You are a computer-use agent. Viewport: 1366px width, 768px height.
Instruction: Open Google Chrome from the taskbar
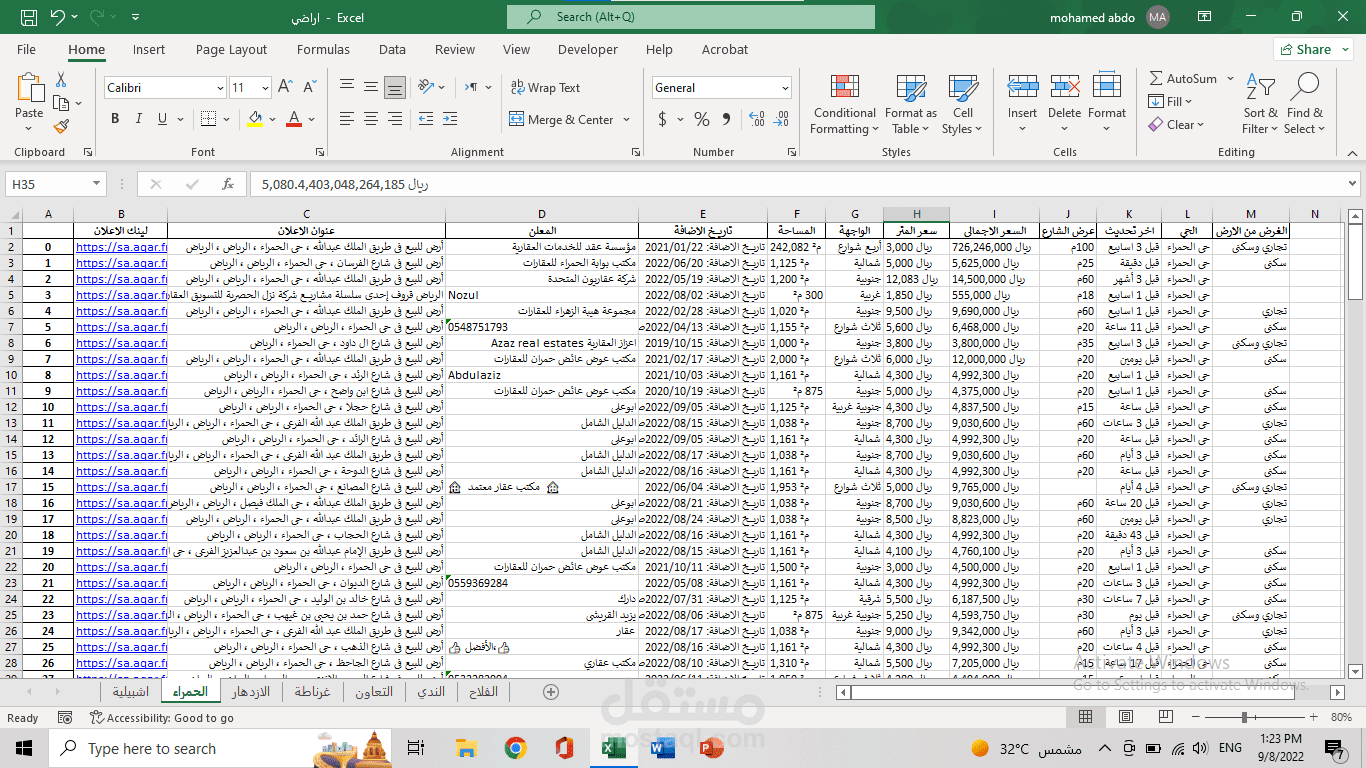(x=515, y=748)
